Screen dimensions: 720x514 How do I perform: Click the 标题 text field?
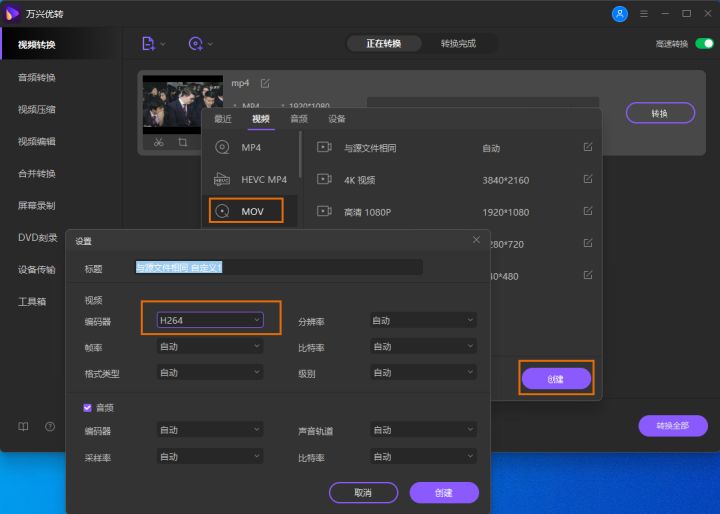279,267
